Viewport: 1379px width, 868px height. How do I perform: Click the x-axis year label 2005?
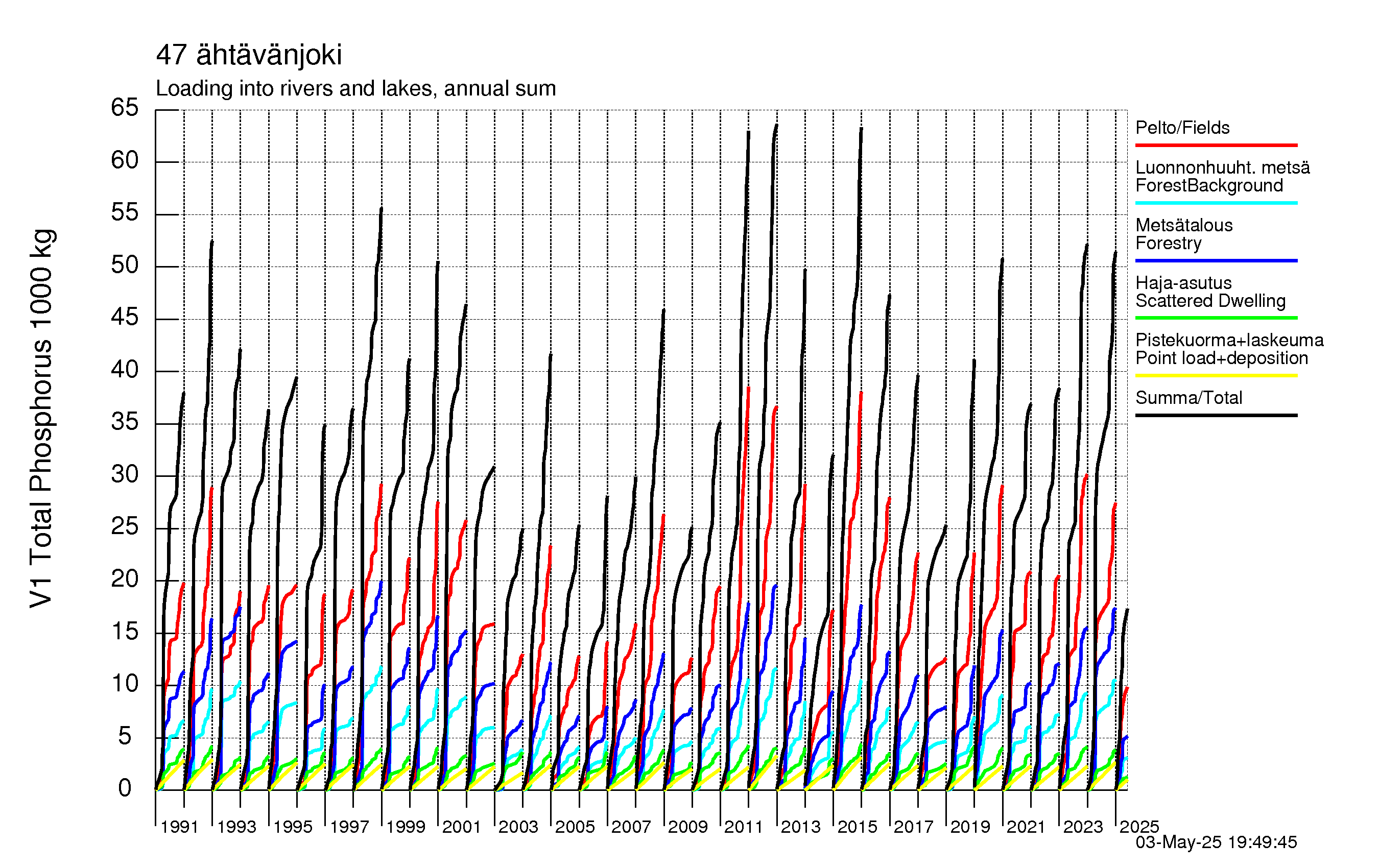pos(575,827)
